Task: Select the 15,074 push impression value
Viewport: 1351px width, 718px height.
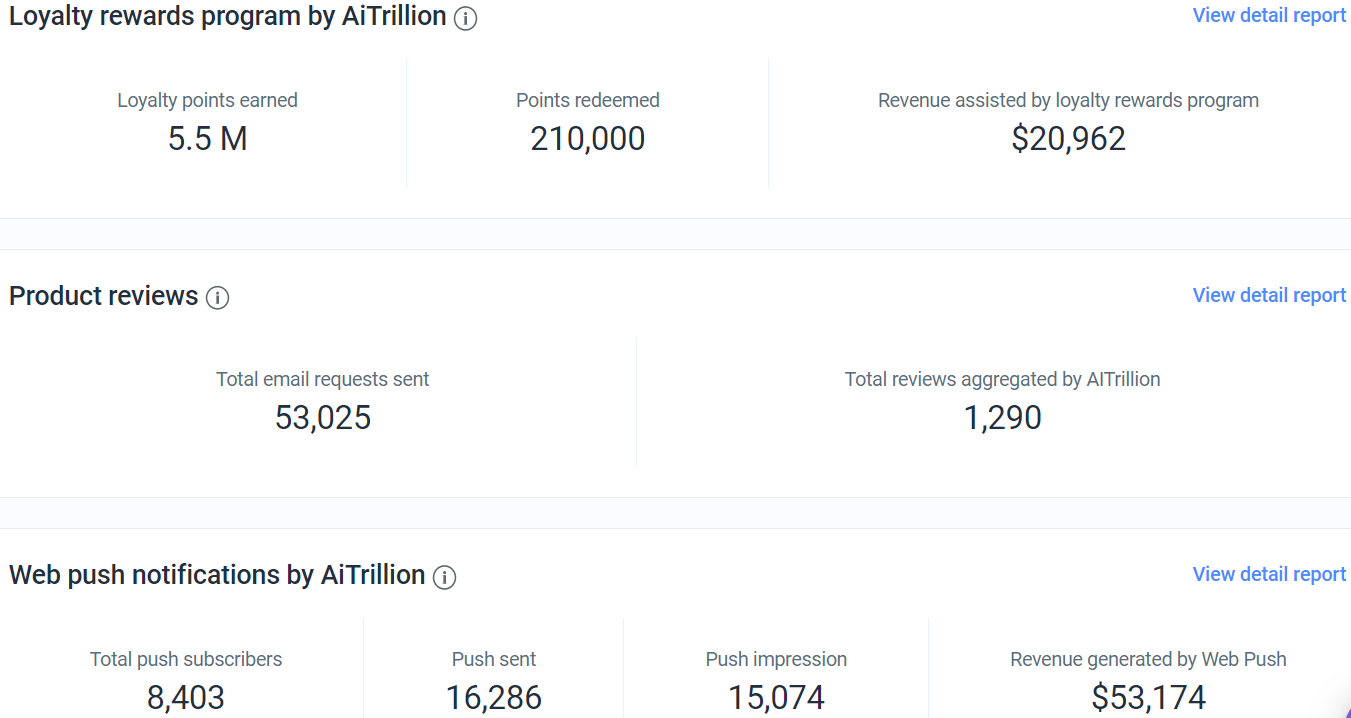Action: pos(776,697)
